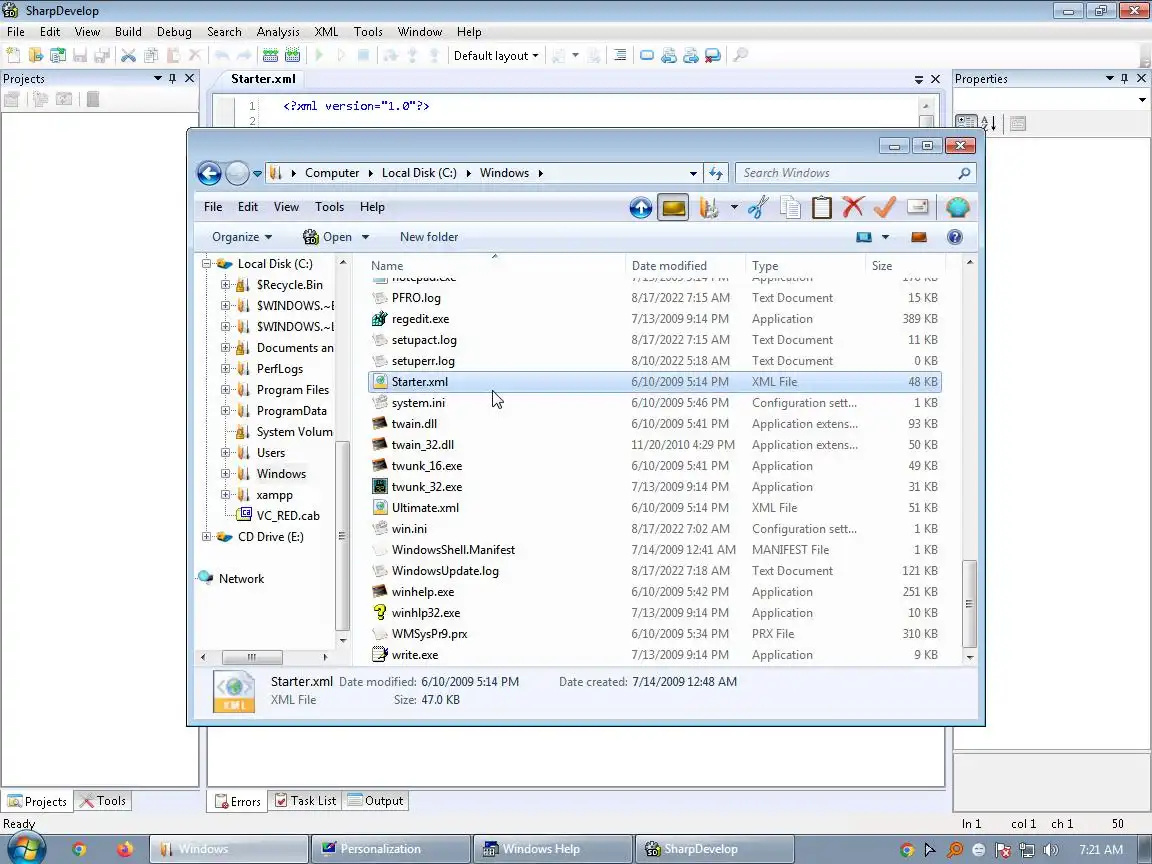Screen dimensions: 1152x864
Task: Click Computer in the address breadcrumb
Action: [332, 173]
